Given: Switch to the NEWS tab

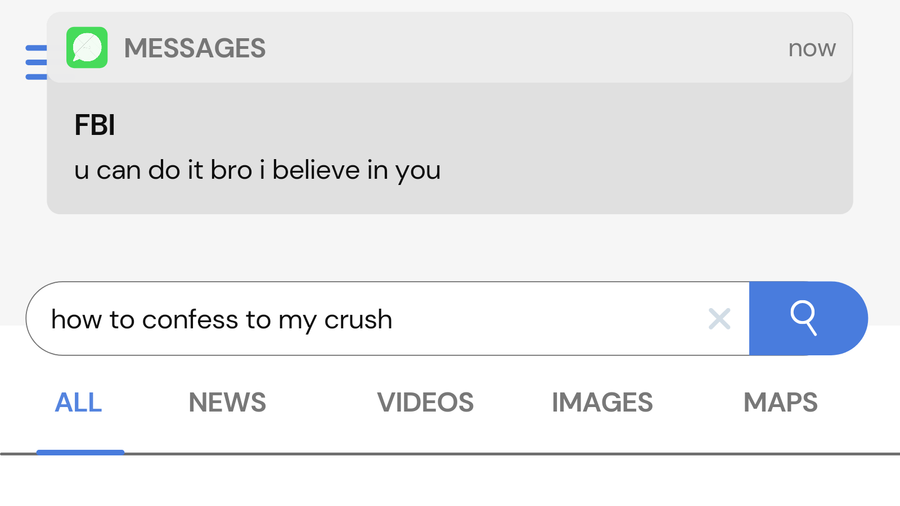Looking at the screenshot, I should coord(227,403).
